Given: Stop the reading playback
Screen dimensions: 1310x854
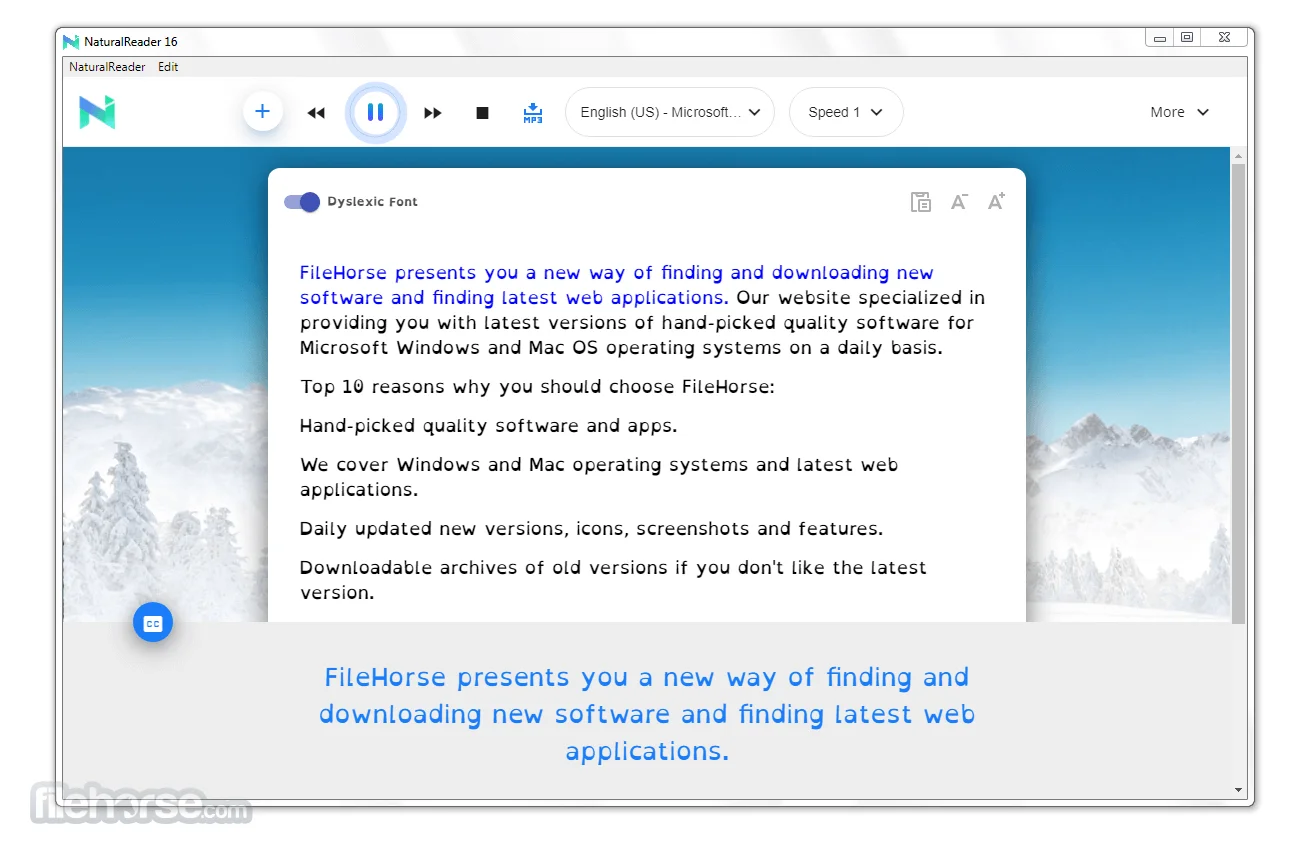Looking at the screenshot, I should (482, 113).
